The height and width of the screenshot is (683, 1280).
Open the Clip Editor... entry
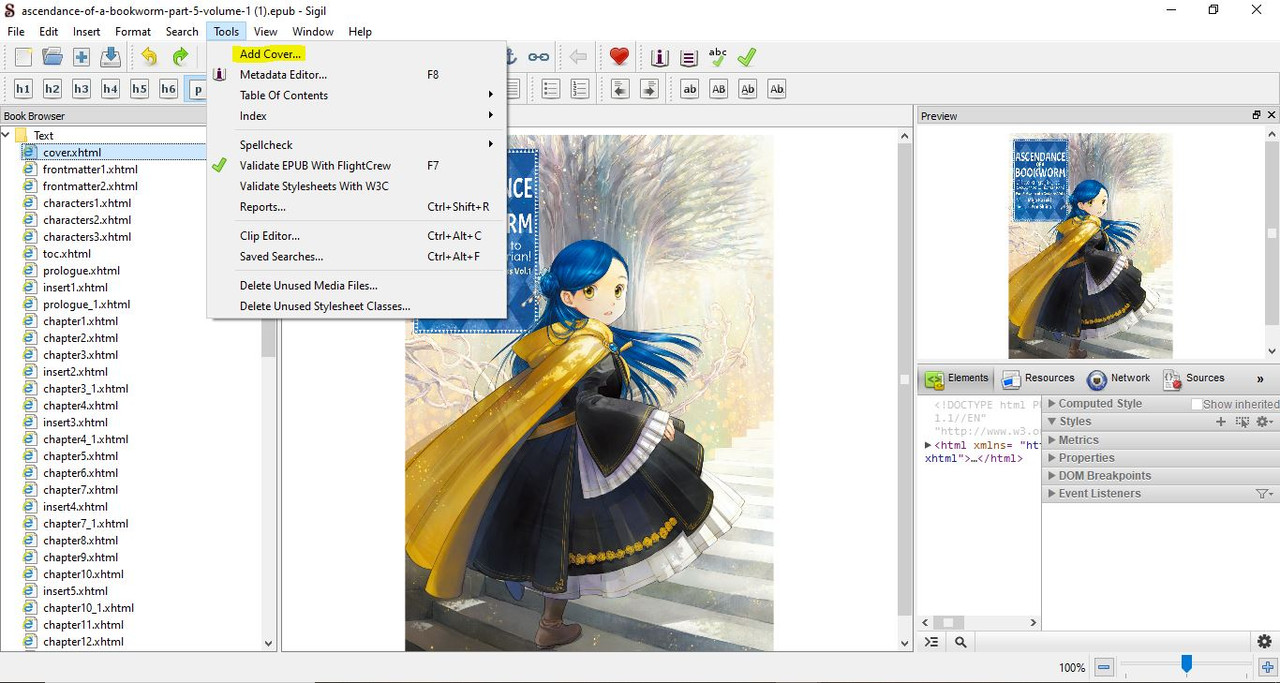(270, 236)
